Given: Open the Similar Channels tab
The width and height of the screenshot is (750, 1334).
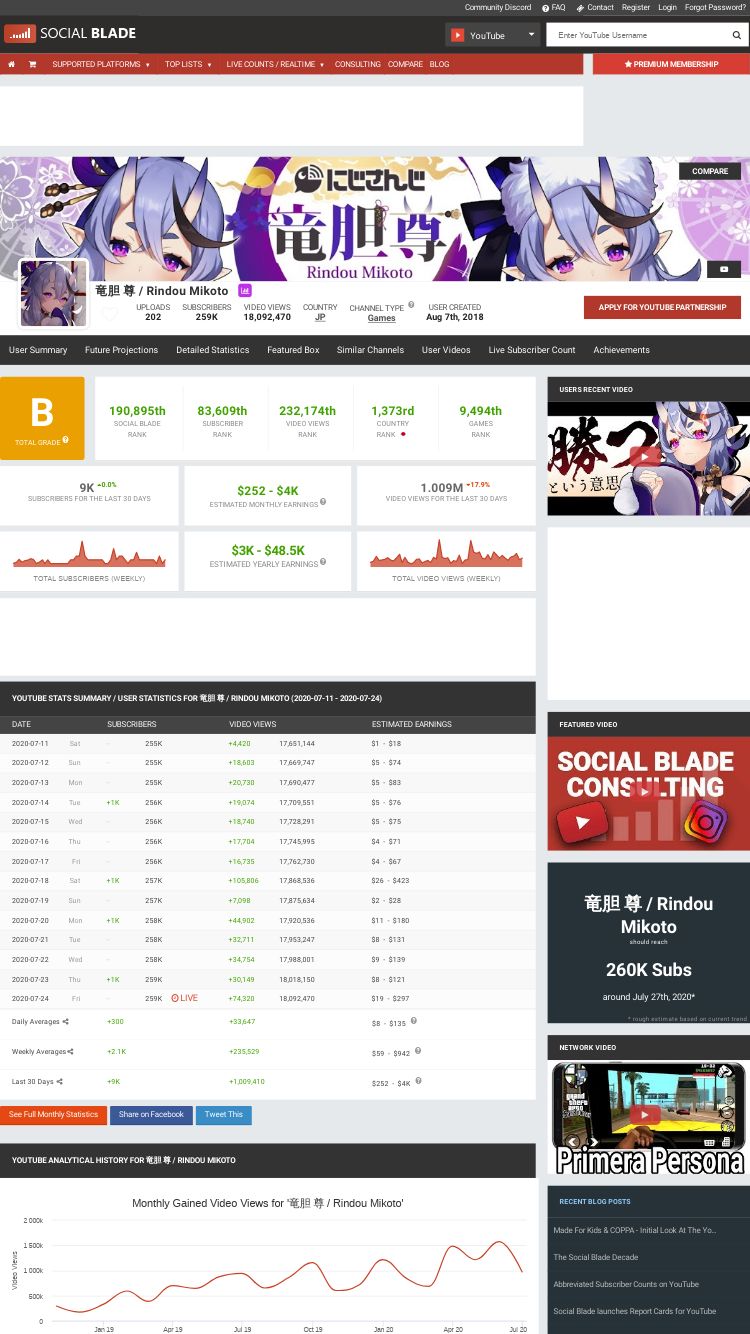Looking at the screenshot, I should pyautogui.click(x=370, y=350).
